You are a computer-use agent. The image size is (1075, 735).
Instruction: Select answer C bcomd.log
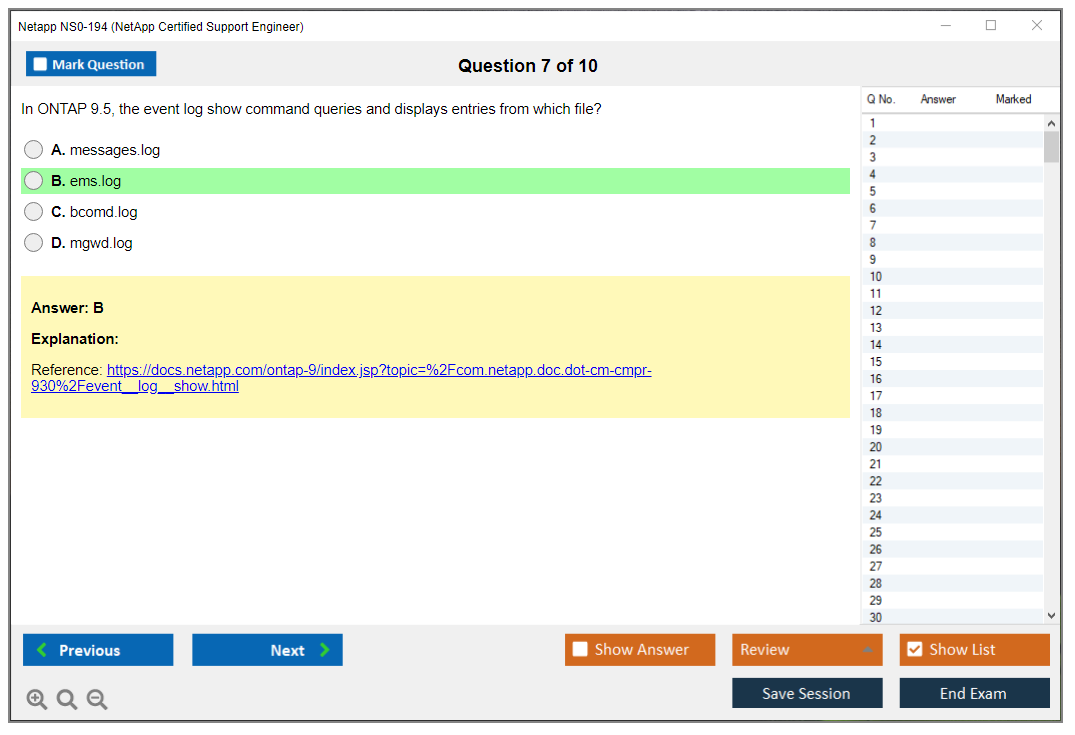click(x=34, y=212)
